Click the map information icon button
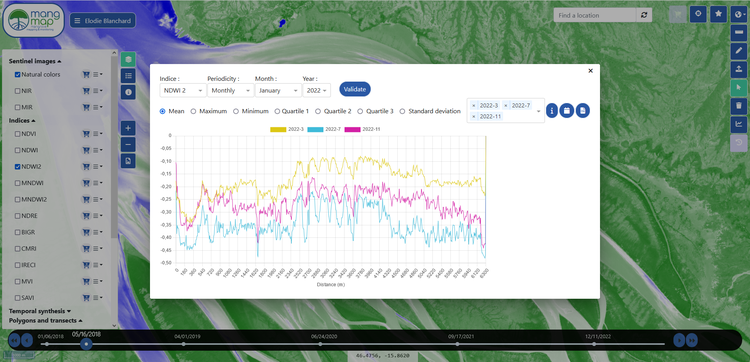The image size is (750, 362). pyautogui.click(x=128, y=92)
